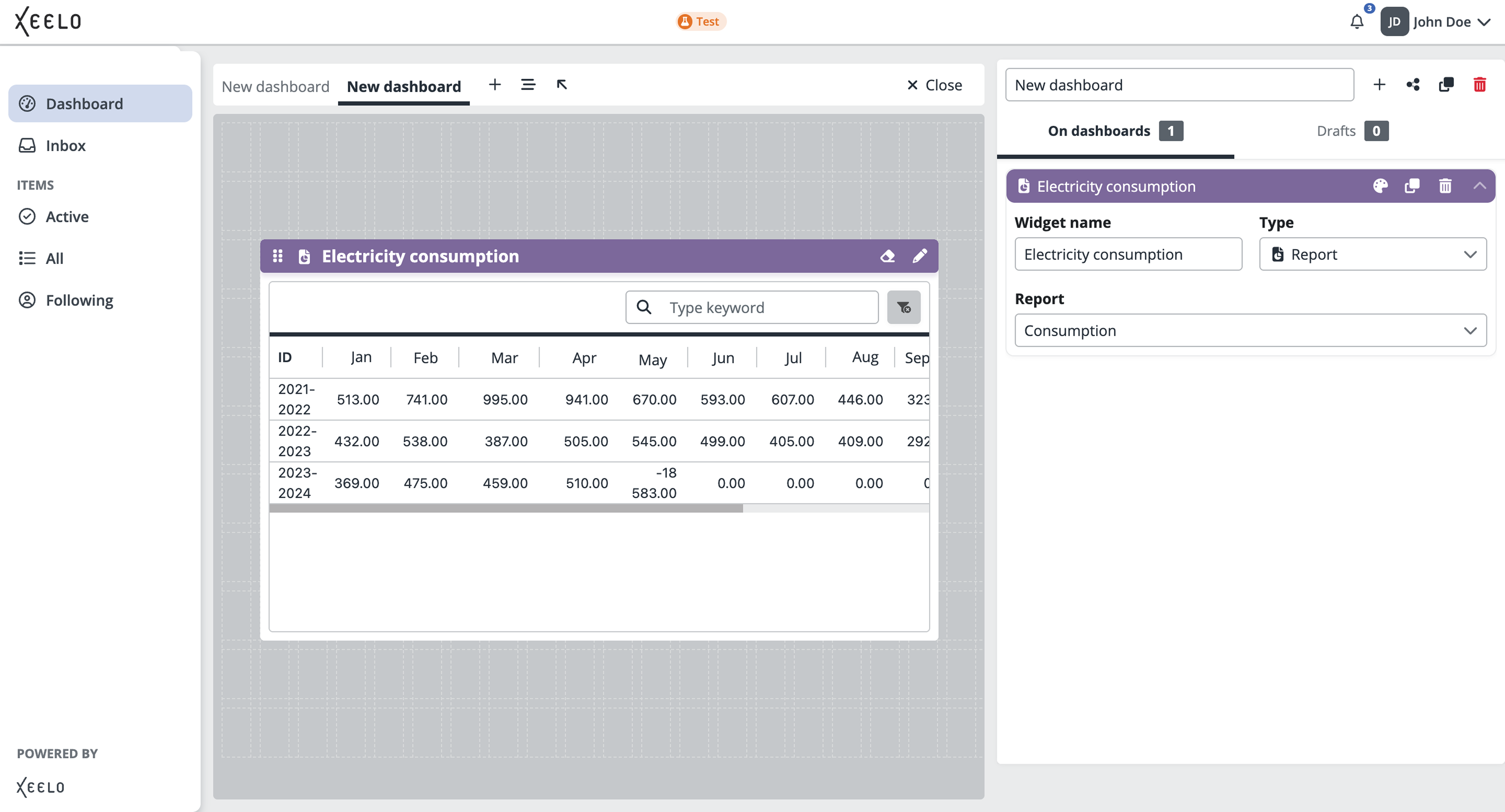Collapse the Electricity consumption settings panel
The height and width of the screenshot is (812, 1505).
pos(1479,186)
